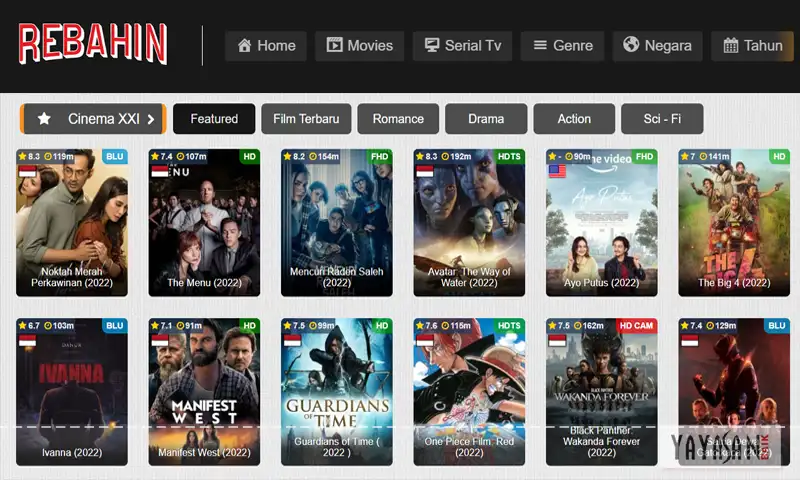Image resolution: width=800 pixels, height=480 pixels.
Task: Click the monitor icon in Serial Tv
Action: (432, 45)
